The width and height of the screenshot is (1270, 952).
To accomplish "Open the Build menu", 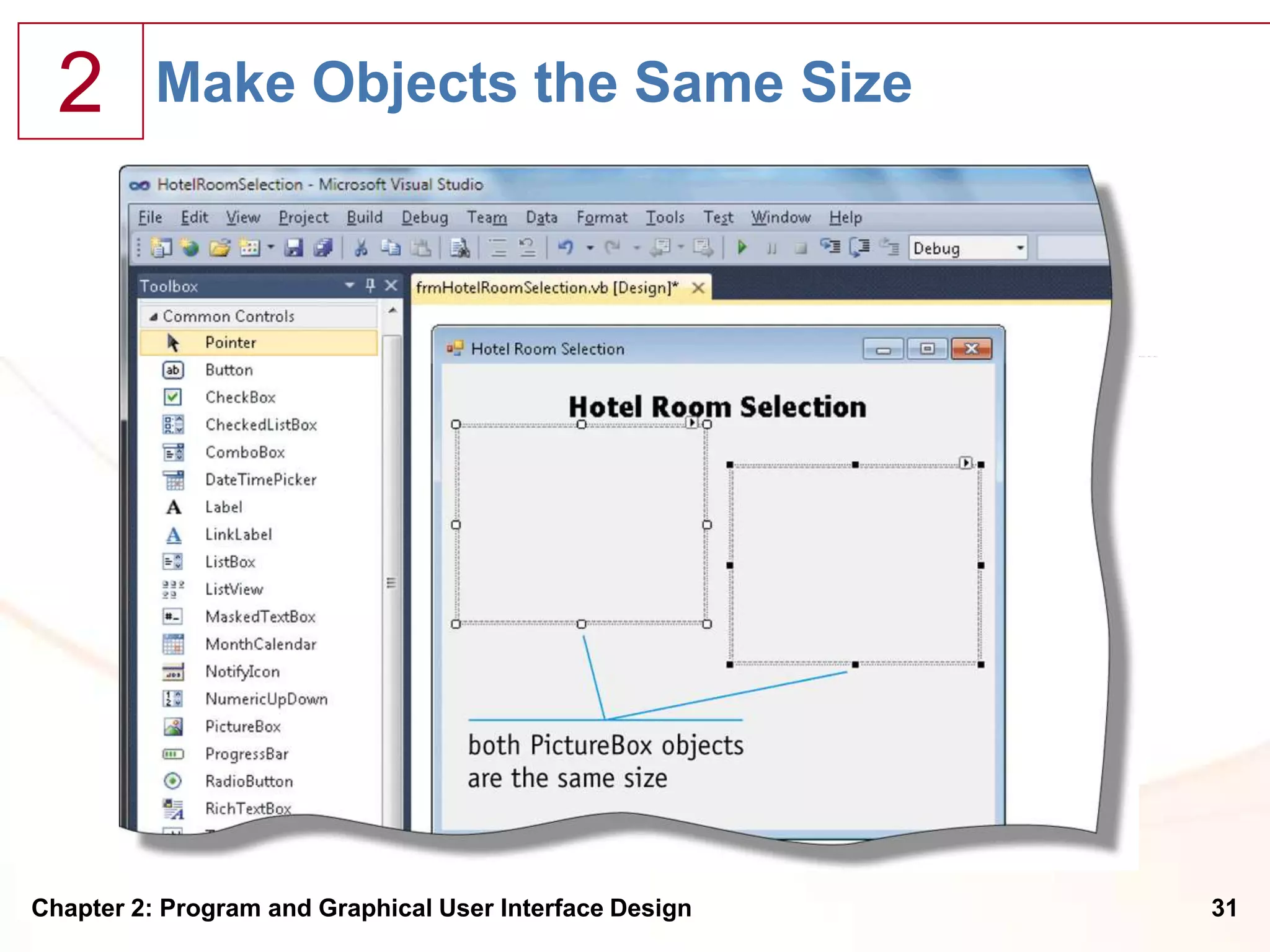I will [364, 217].
